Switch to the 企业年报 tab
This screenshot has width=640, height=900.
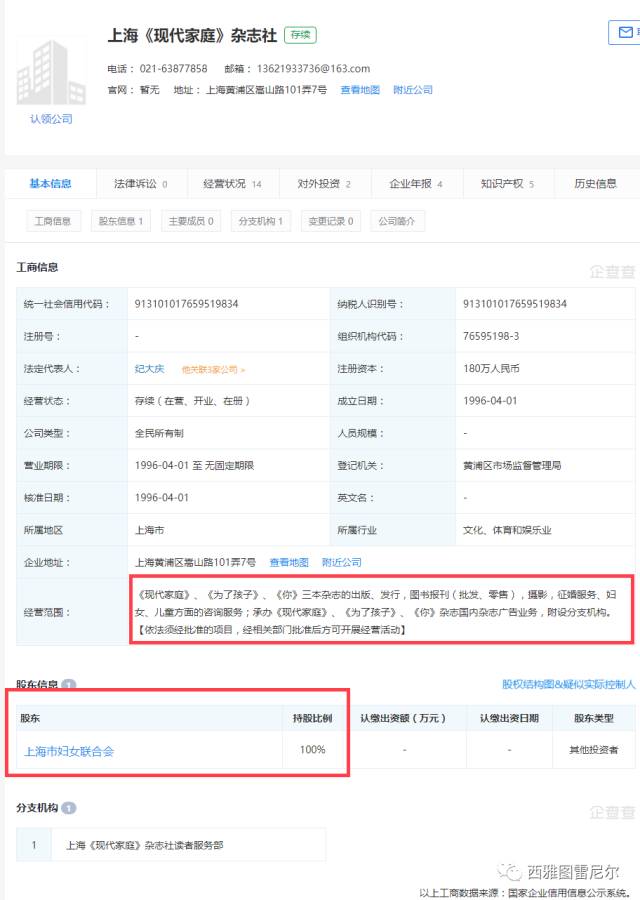click(x=416, y=184)
